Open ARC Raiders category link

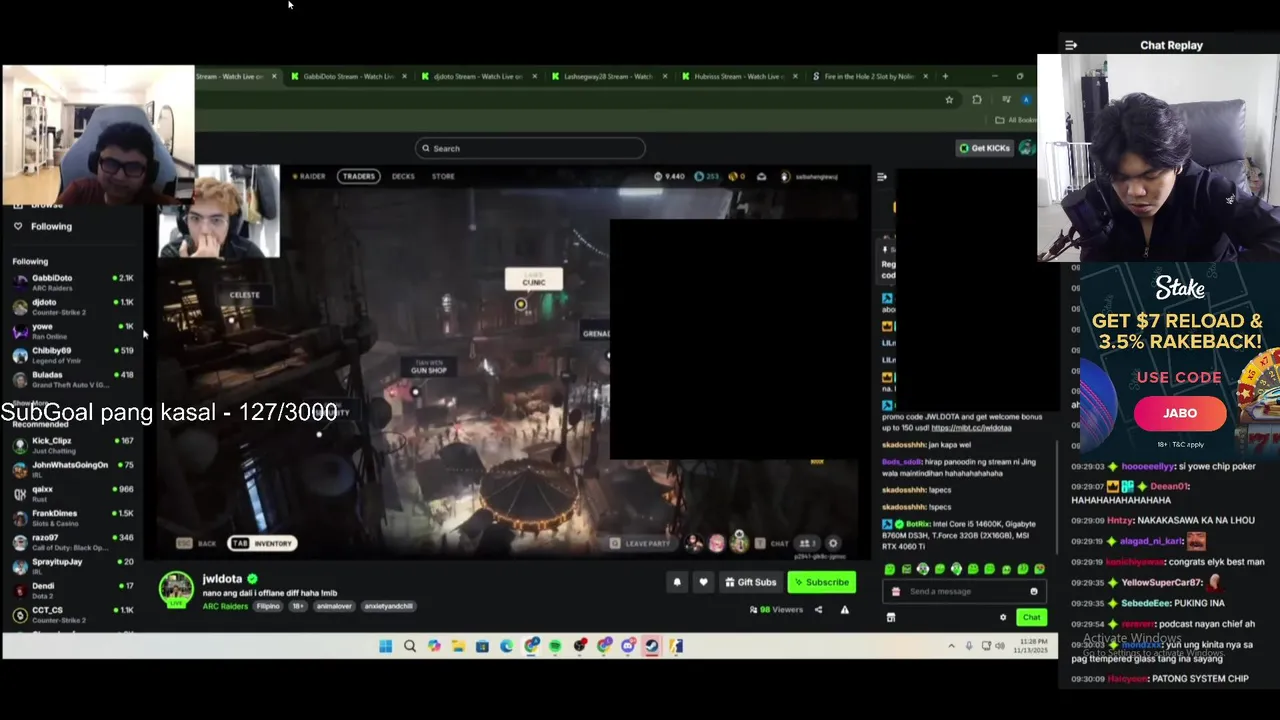tap(225, 606)
